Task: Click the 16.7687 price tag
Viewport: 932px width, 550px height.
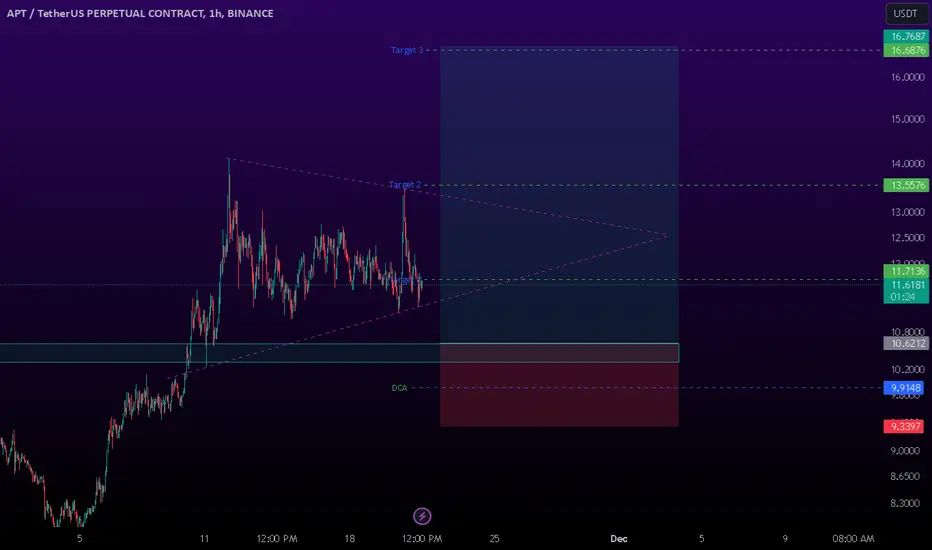Action: click(x=906, y=36)
